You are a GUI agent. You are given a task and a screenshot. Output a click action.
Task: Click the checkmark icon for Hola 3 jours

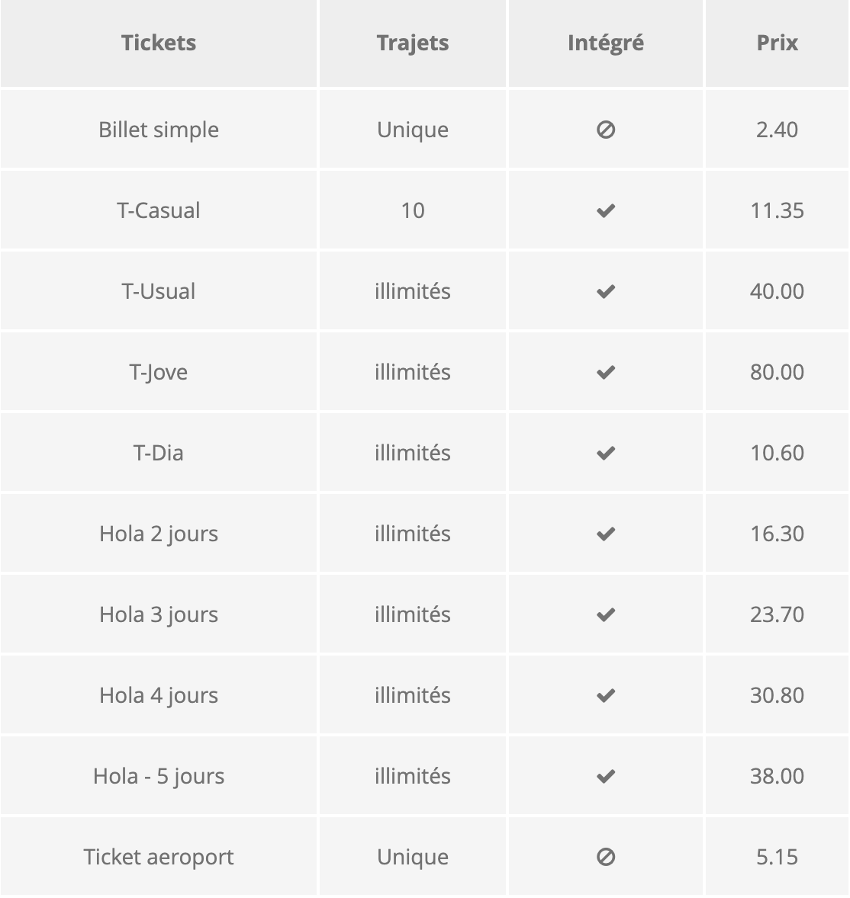605,615
